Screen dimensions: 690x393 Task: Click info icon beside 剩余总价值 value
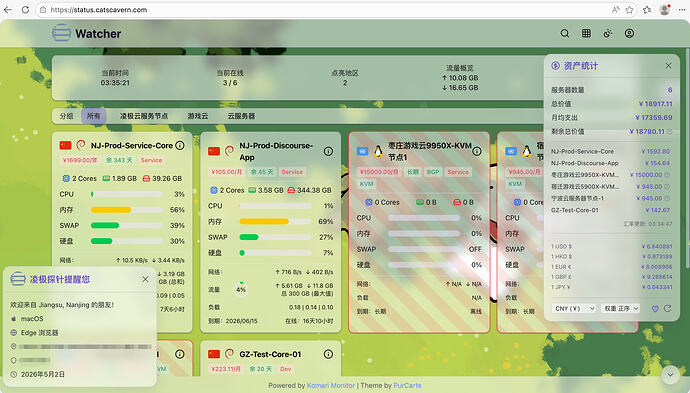pyautogui.click(x=669, y=132)
